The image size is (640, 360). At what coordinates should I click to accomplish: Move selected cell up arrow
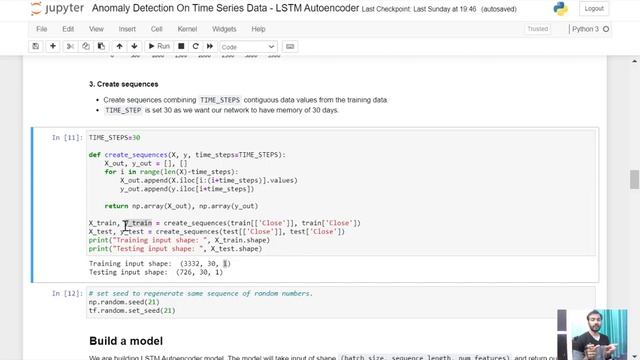[119, 47]
